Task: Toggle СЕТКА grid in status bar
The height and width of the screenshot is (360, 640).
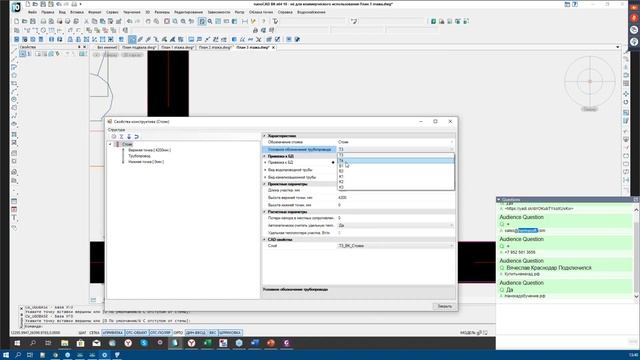Action: [94, 333]
